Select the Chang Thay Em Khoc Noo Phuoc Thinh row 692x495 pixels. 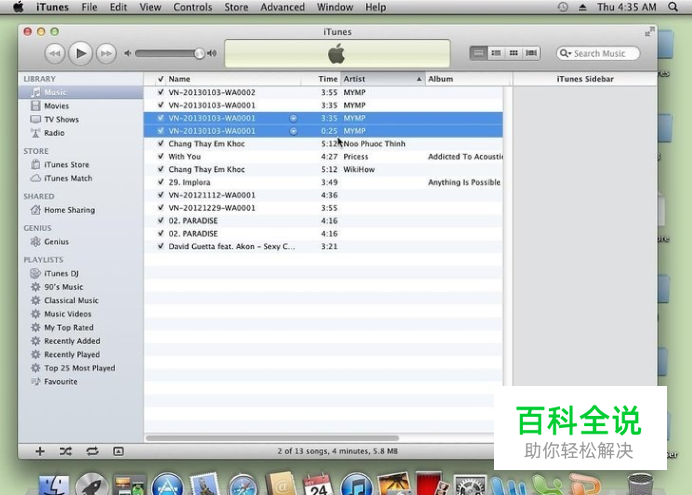323,144
